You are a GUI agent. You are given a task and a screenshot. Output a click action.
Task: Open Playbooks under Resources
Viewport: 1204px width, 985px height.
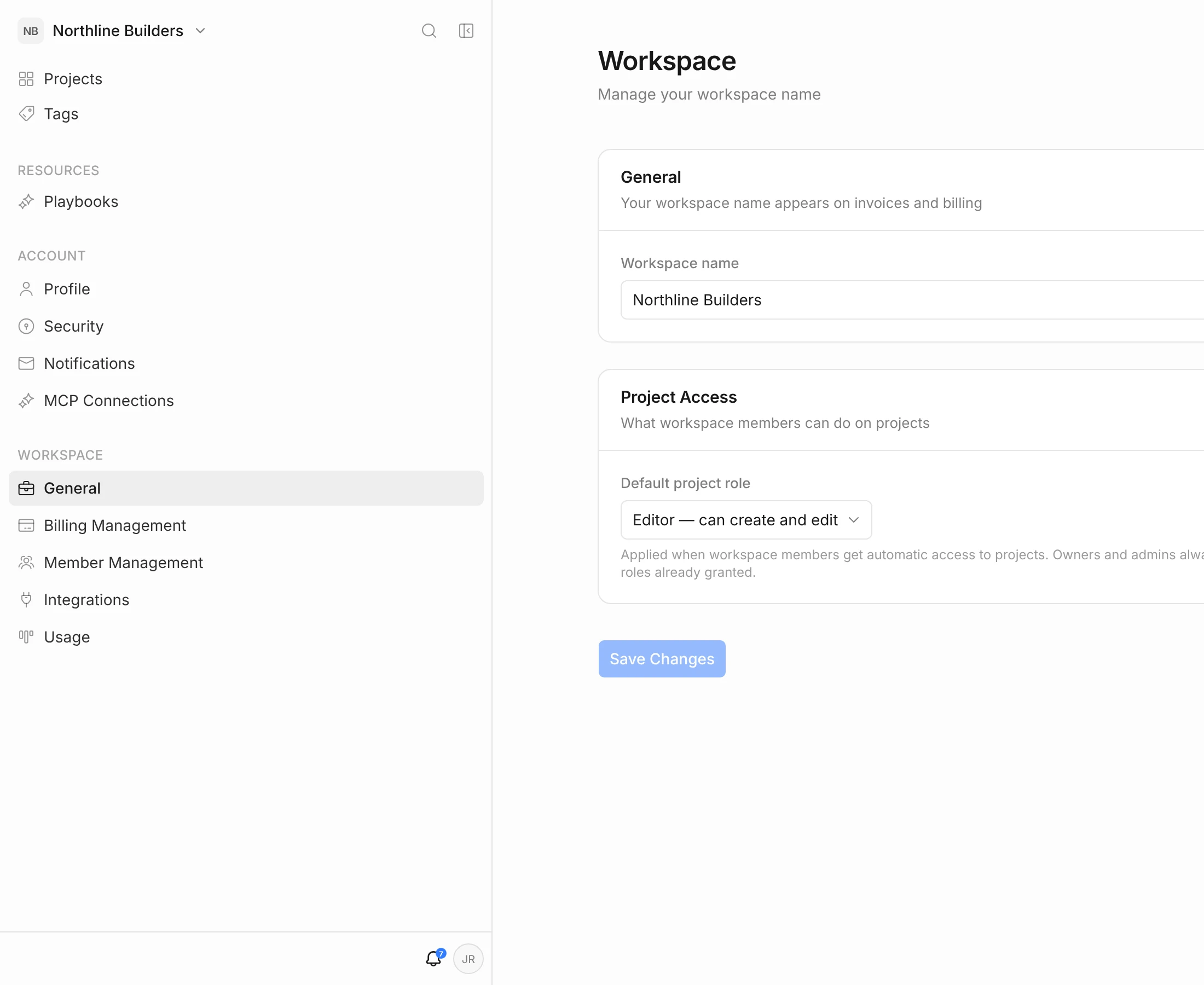[x=246, y=202]
